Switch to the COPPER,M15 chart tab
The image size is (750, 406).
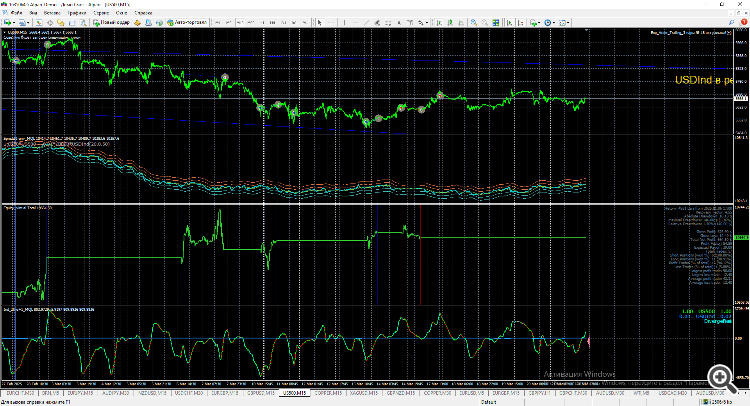[x=328, y=393]
